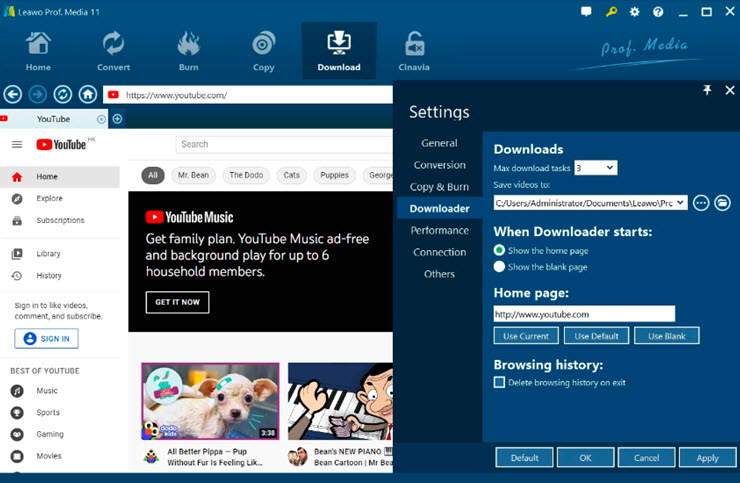The width and height of the screenshot is (740, 483).
Task: Click GET IT NOW on YouTube Music banner
Action: pos(177,302)
